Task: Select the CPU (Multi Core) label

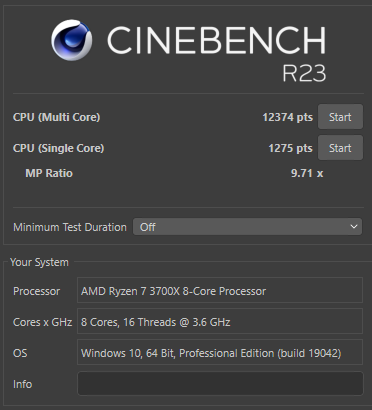Action: pyautogui.click(x=56, y=117)
